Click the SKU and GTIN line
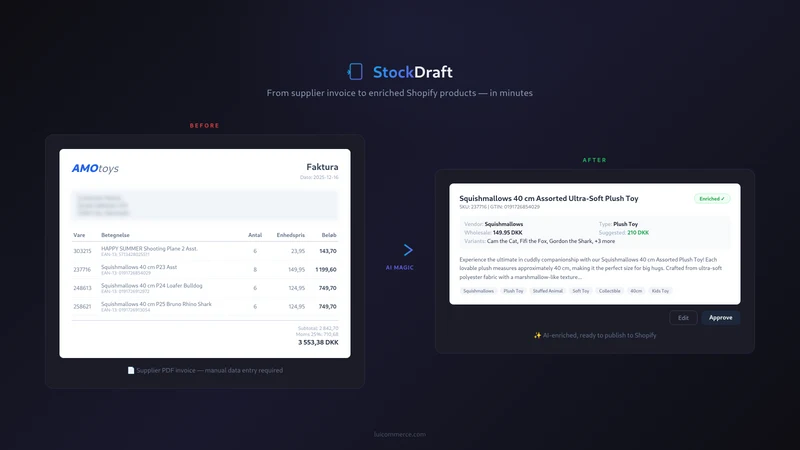Image resolution: width=800 pixels, height=450 pixels. pos(499,207)
